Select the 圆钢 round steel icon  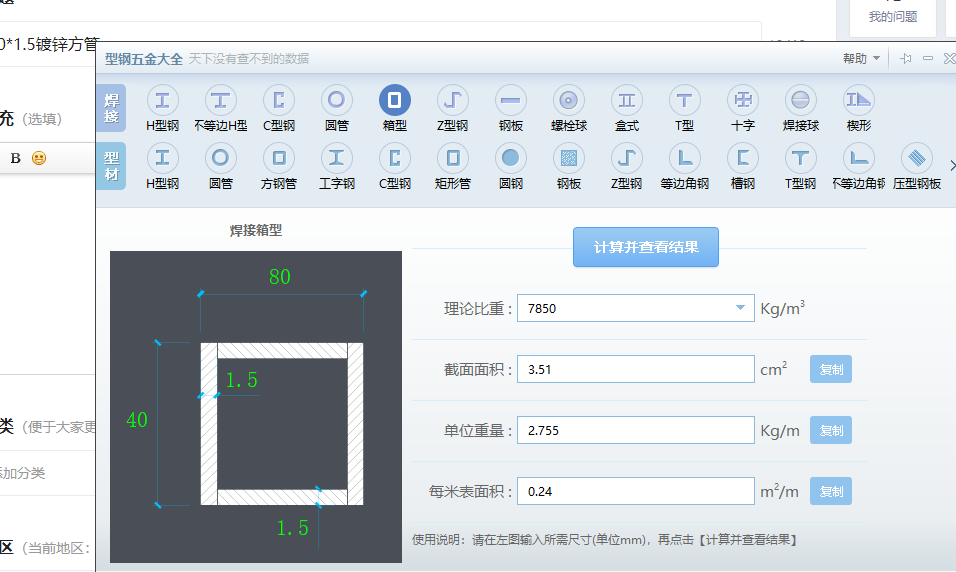510,158
